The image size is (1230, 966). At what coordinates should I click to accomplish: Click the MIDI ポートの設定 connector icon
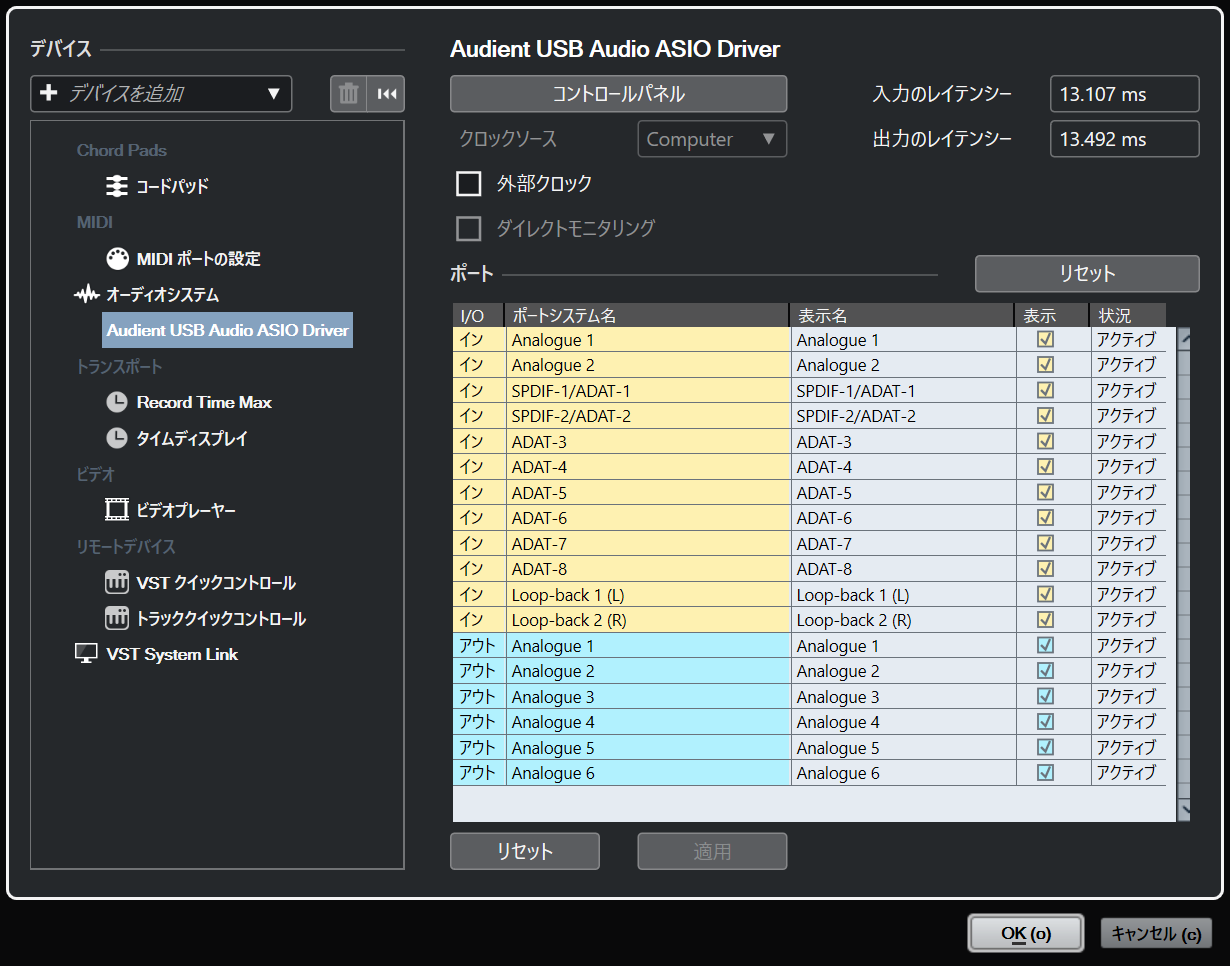click(x=118, y=258)
